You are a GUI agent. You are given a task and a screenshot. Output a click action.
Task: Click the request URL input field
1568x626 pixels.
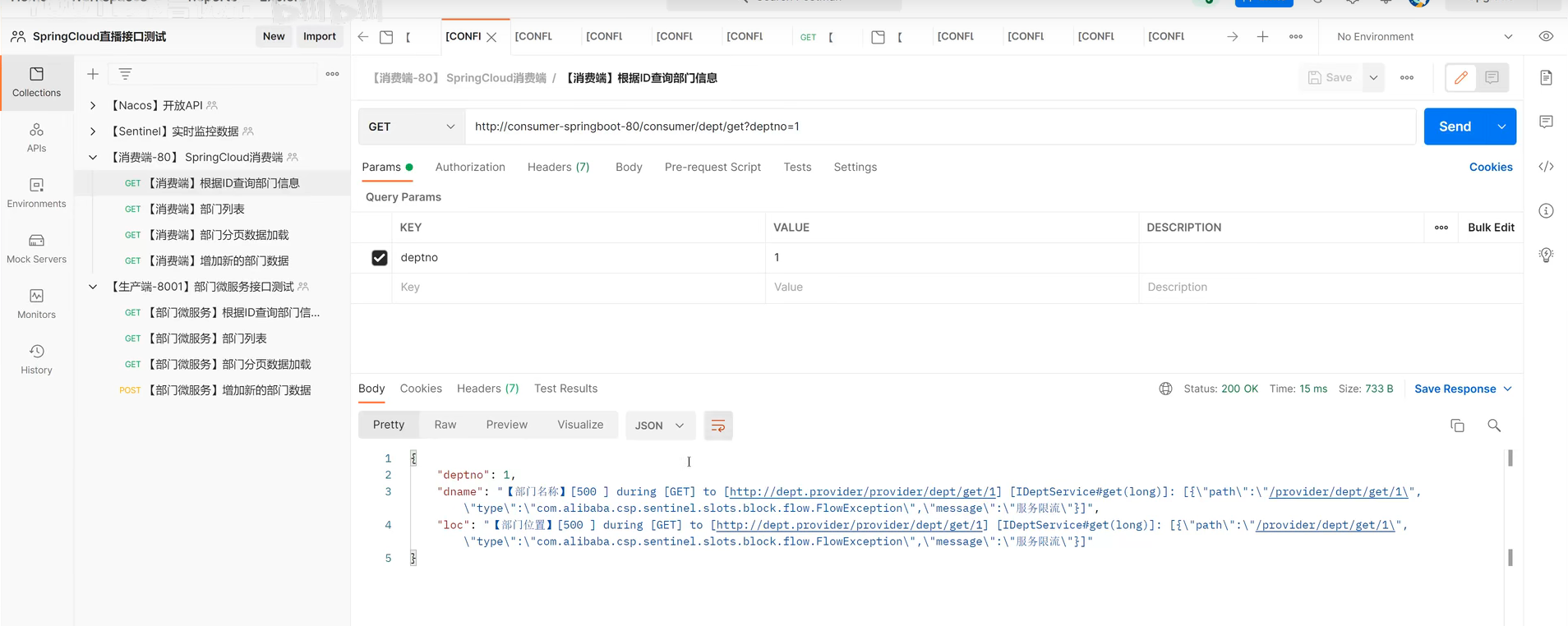coord(940,127)
